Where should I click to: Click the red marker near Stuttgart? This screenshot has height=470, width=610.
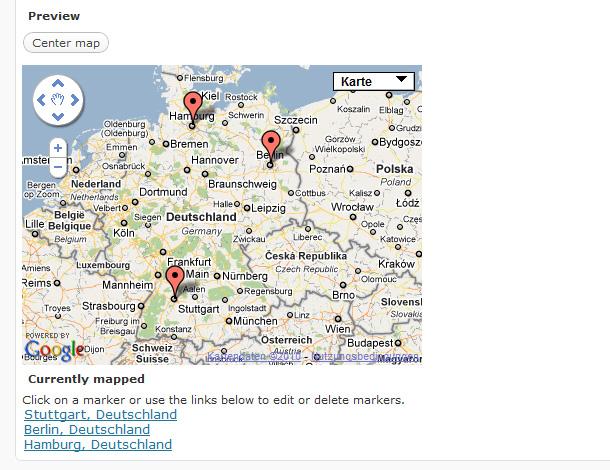(x=175, y=279)
